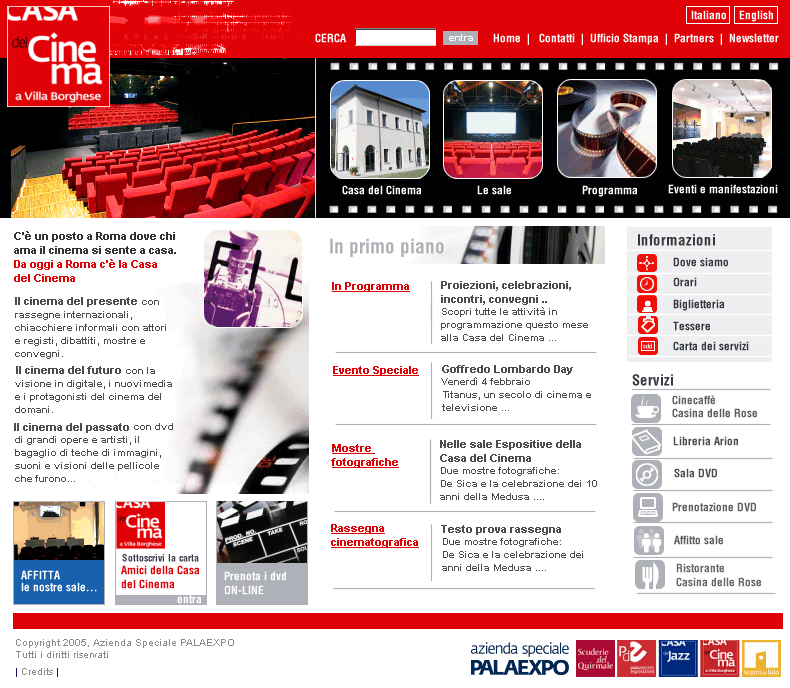Click the film camera illustration image
Viewport: 790px width, 688px height.
point(253,279)
